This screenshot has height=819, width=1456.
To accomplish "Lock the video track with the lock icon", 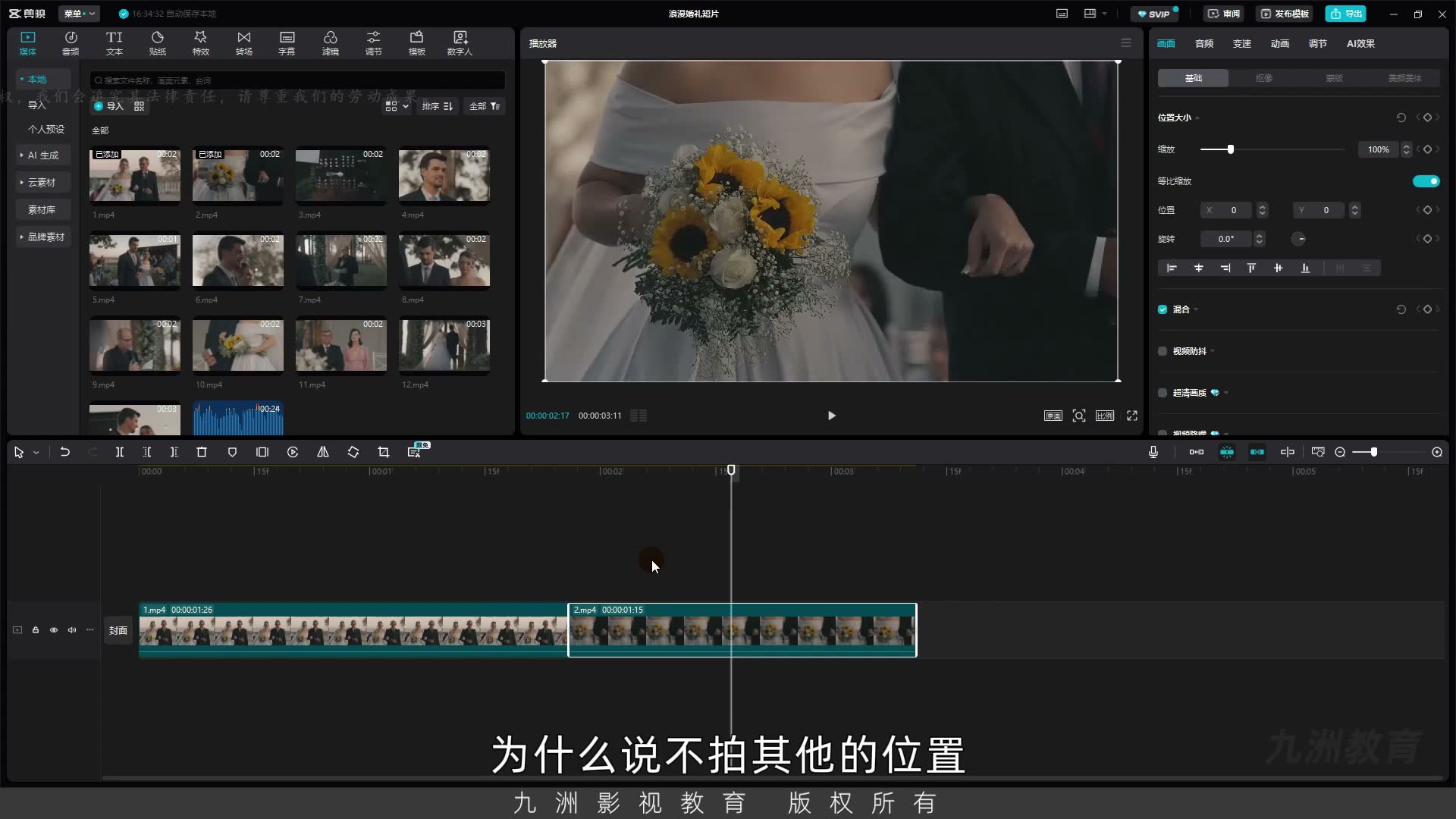I will (36, 630).
